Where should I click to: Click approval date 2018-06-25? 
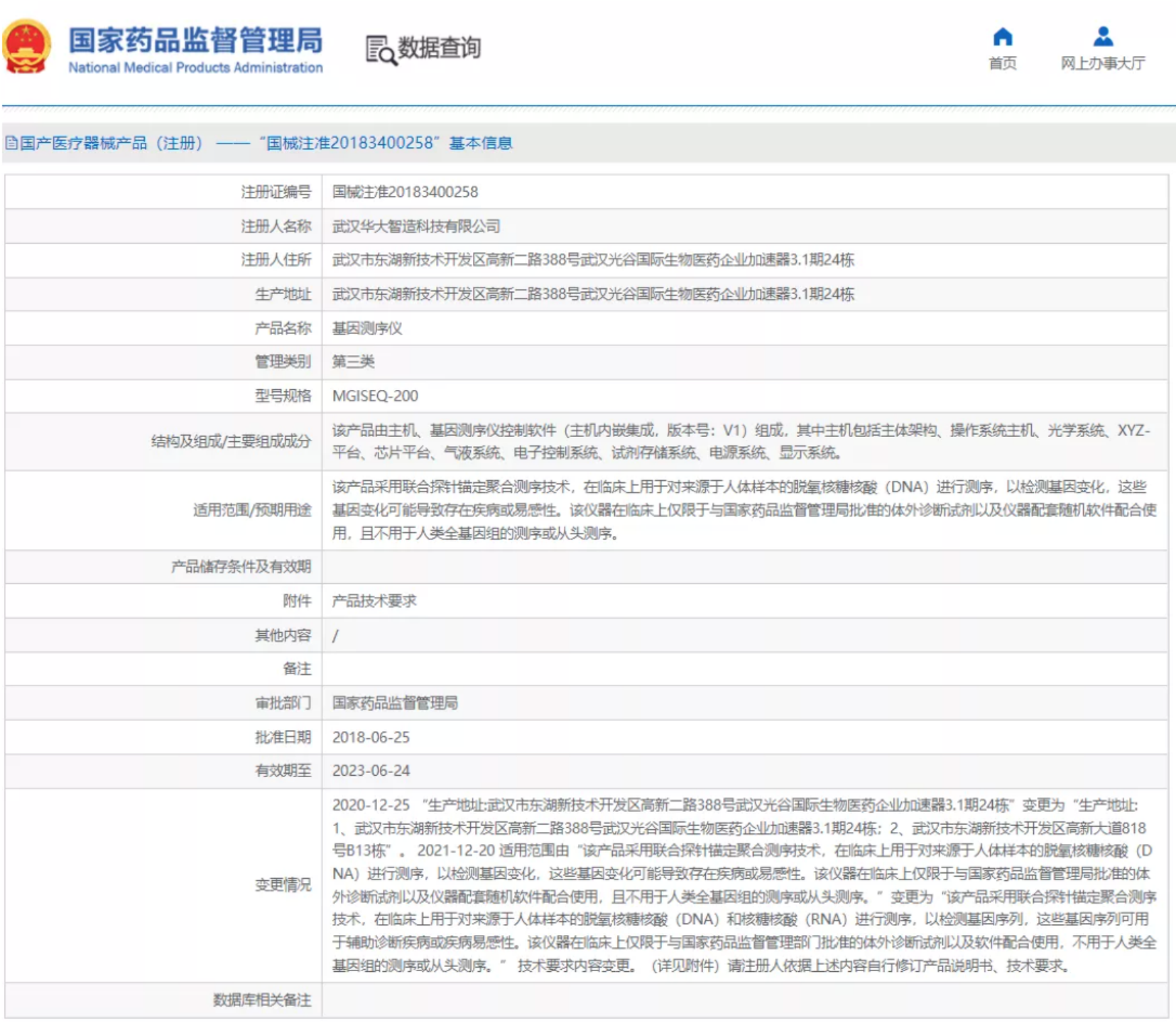pos(371,737)
